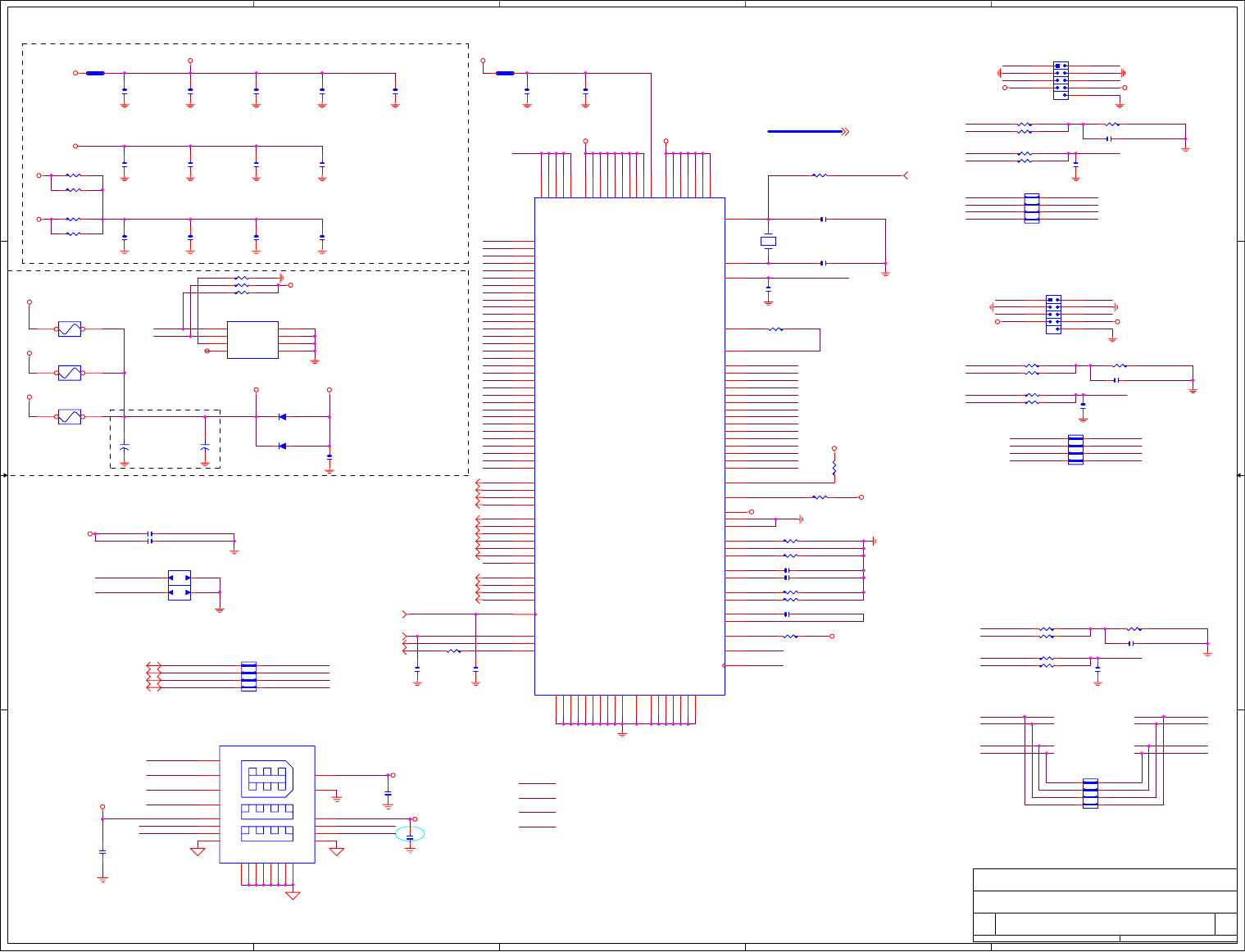Click the vertical resistor right of main chip
1245x952 pixels.
coord(834,469)
